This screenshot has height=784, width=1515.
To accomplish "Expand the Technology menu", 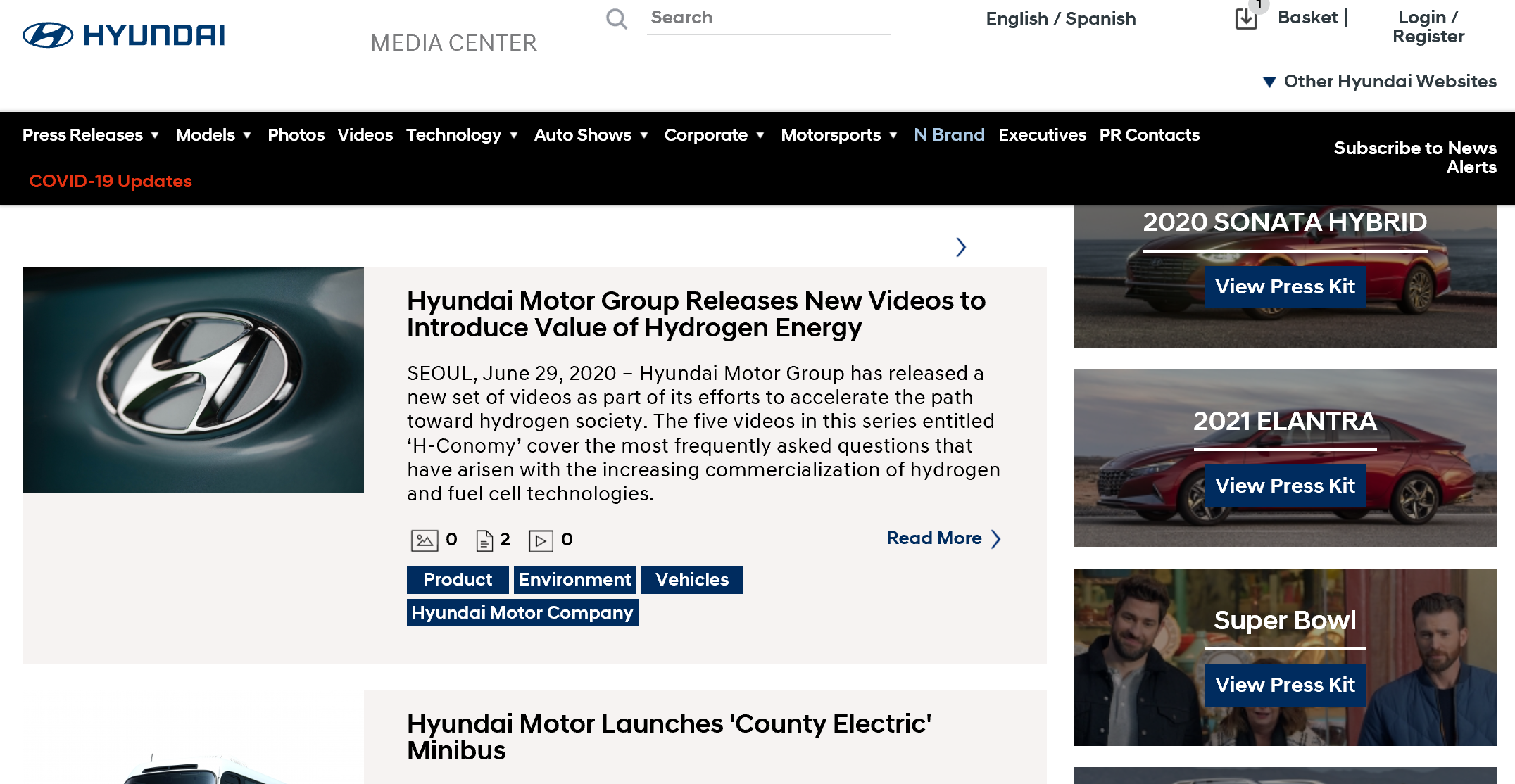I will point(463,135).
